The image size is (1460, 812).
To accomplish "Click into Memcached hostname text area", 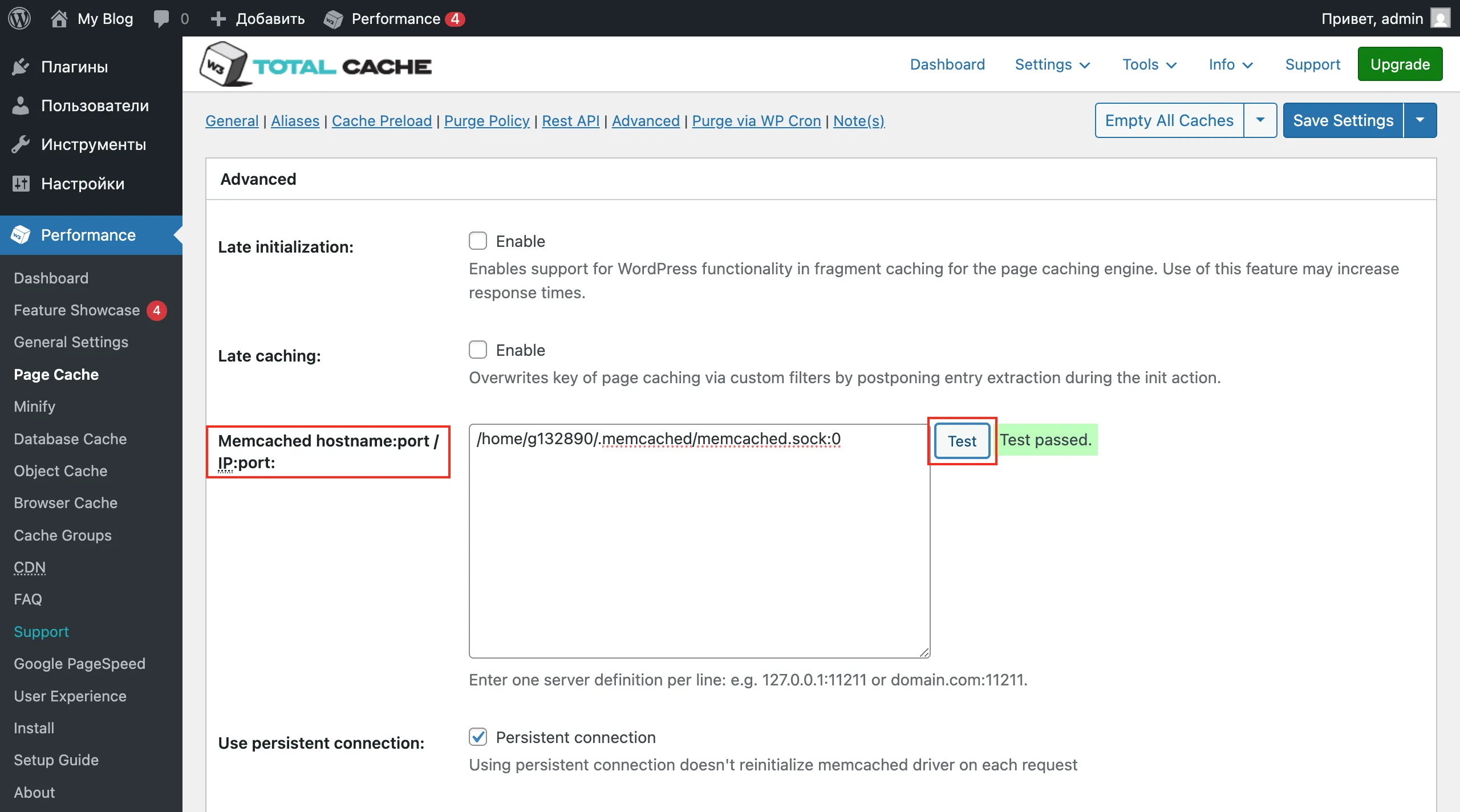I will pyautogui.click(x=699, y=542).
